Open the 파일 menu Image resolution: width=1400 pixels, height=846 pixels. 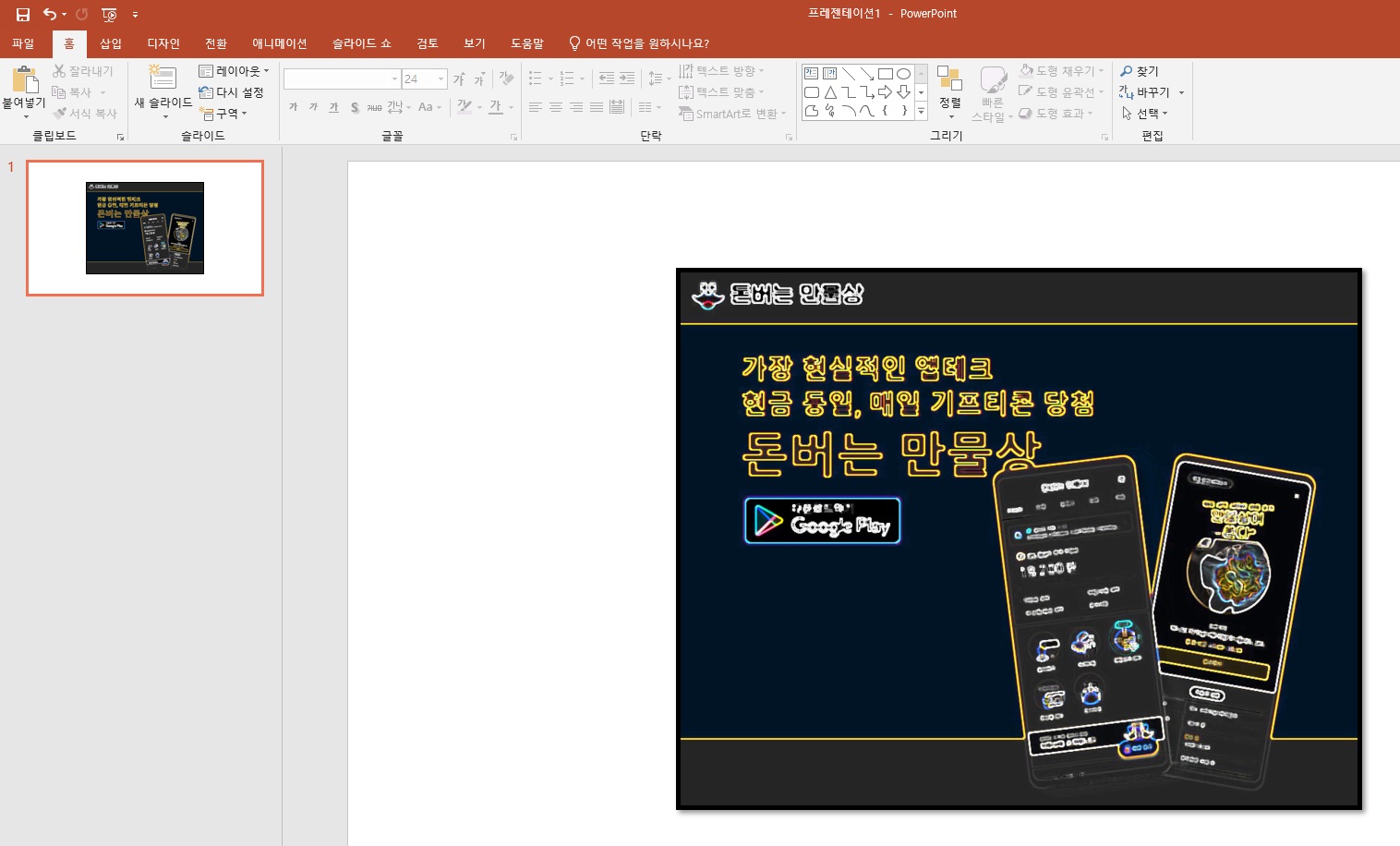coord(23,43)
